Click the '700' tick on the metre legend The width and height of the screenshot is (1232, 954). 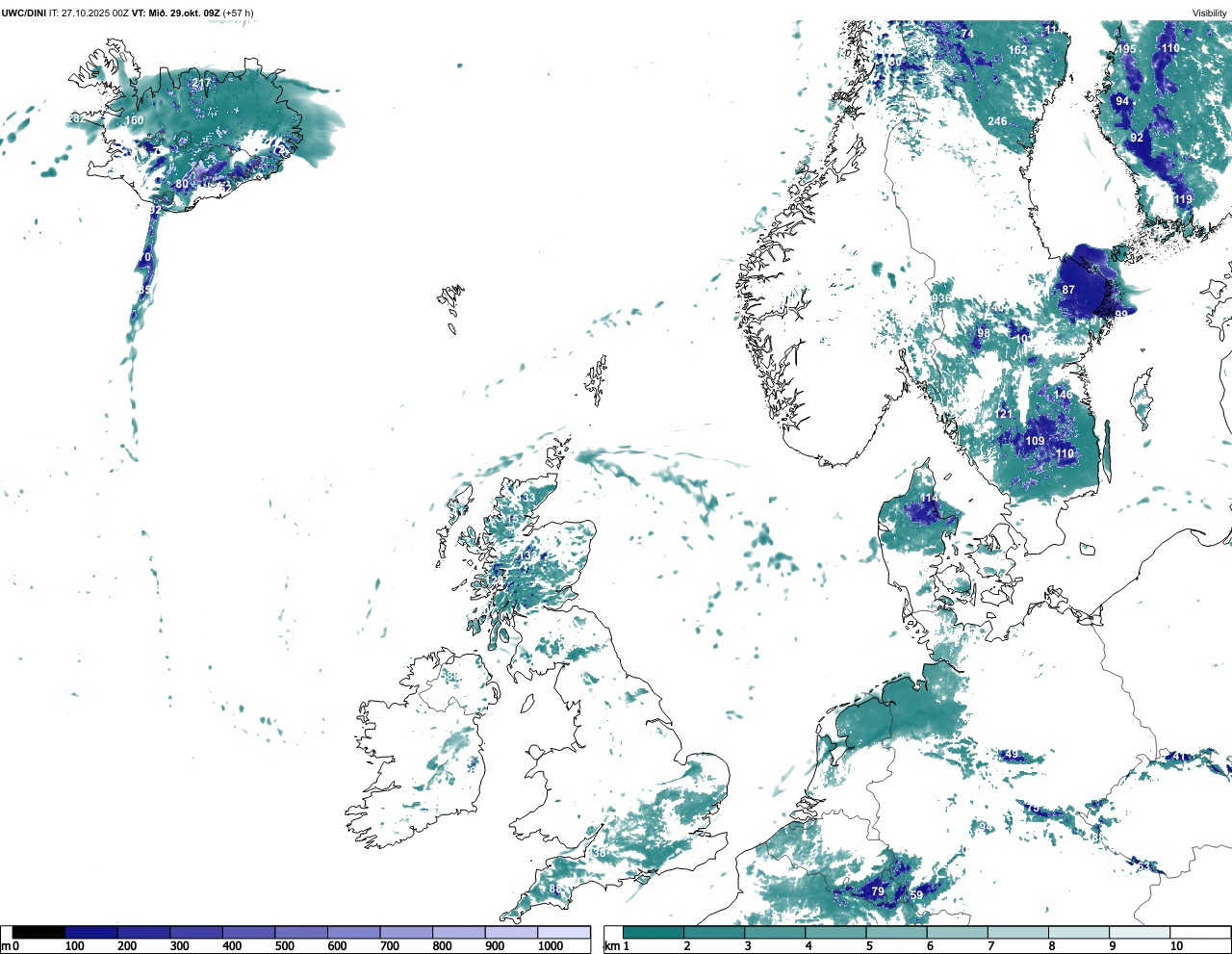pos(390,946)
